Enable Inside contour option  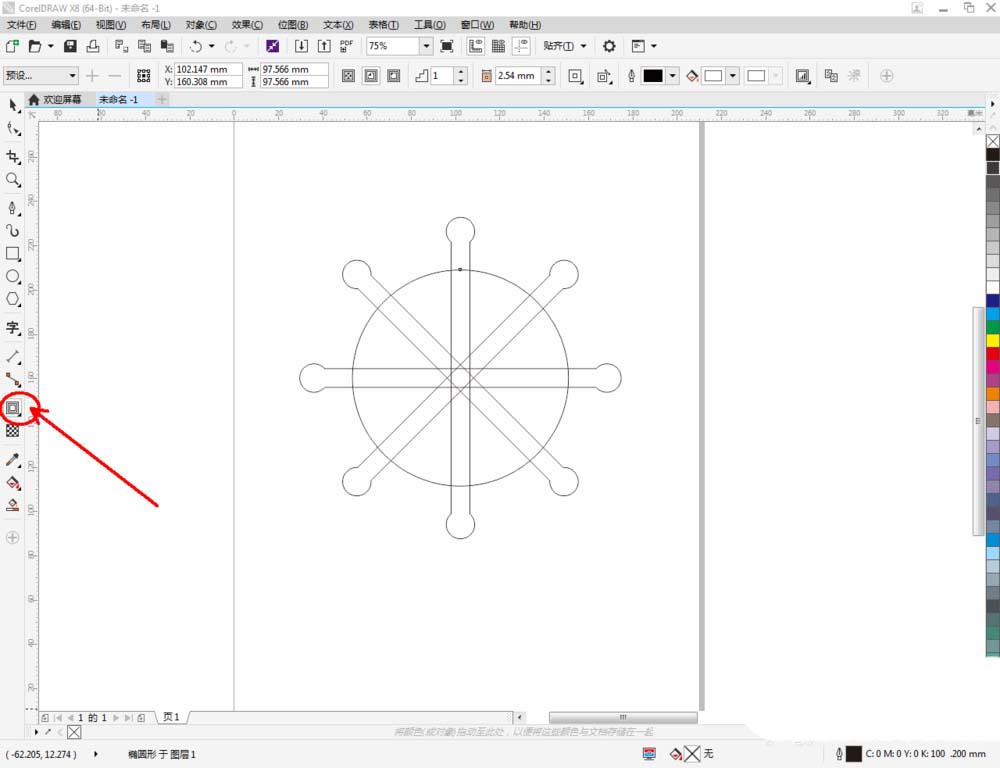(x=371, y=76)
